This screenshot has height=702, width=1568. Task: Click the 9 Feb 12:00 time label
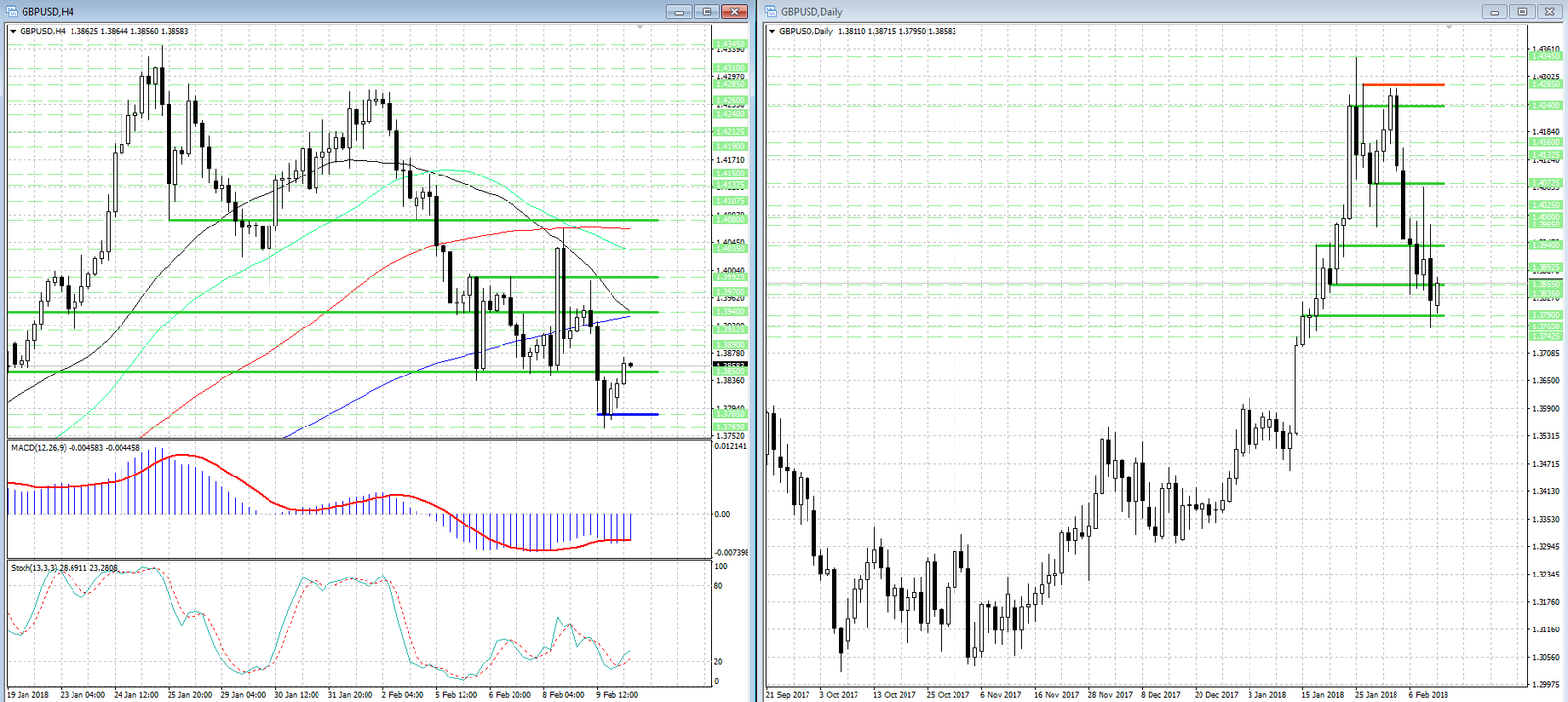pos(617,694)
